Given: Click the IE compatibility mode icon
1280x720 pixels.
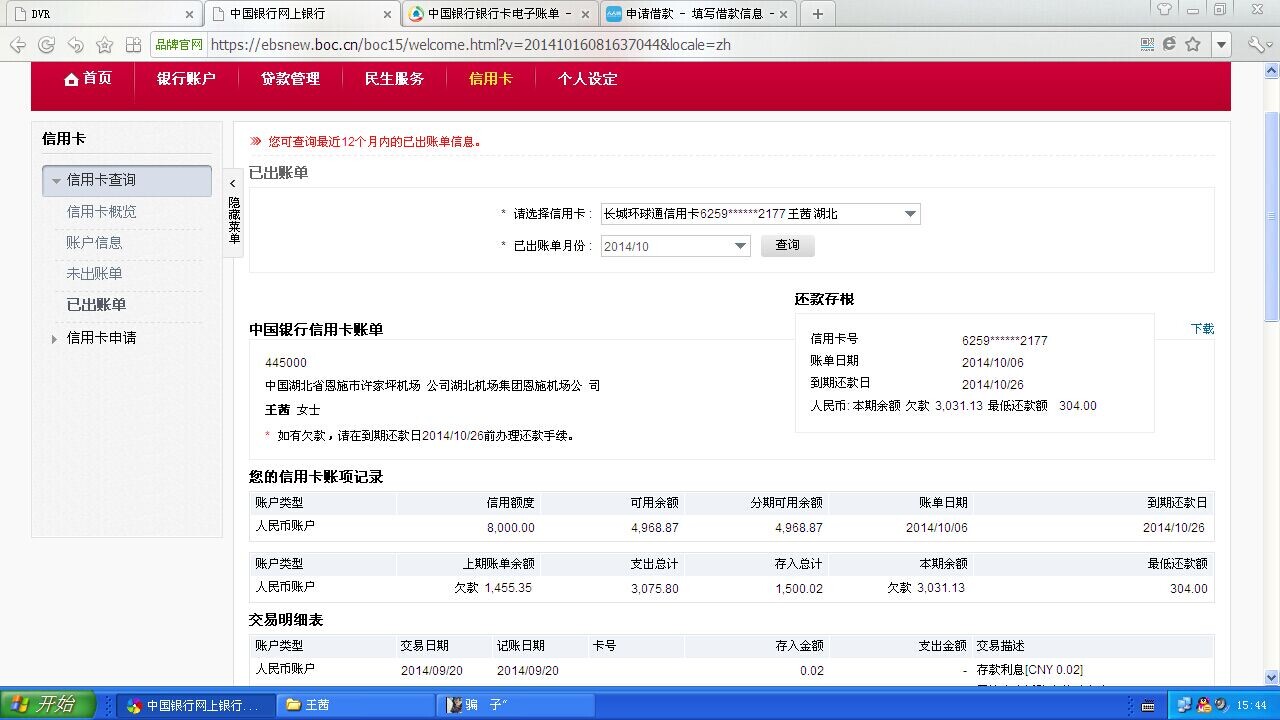Looking at the screenshot, I should (1169, 44).
